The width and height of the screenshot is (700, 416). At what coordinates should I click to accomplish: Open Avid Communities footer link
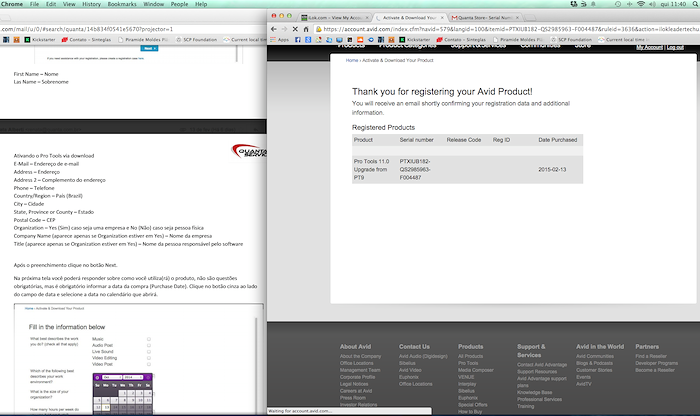(x=595, y=356)
